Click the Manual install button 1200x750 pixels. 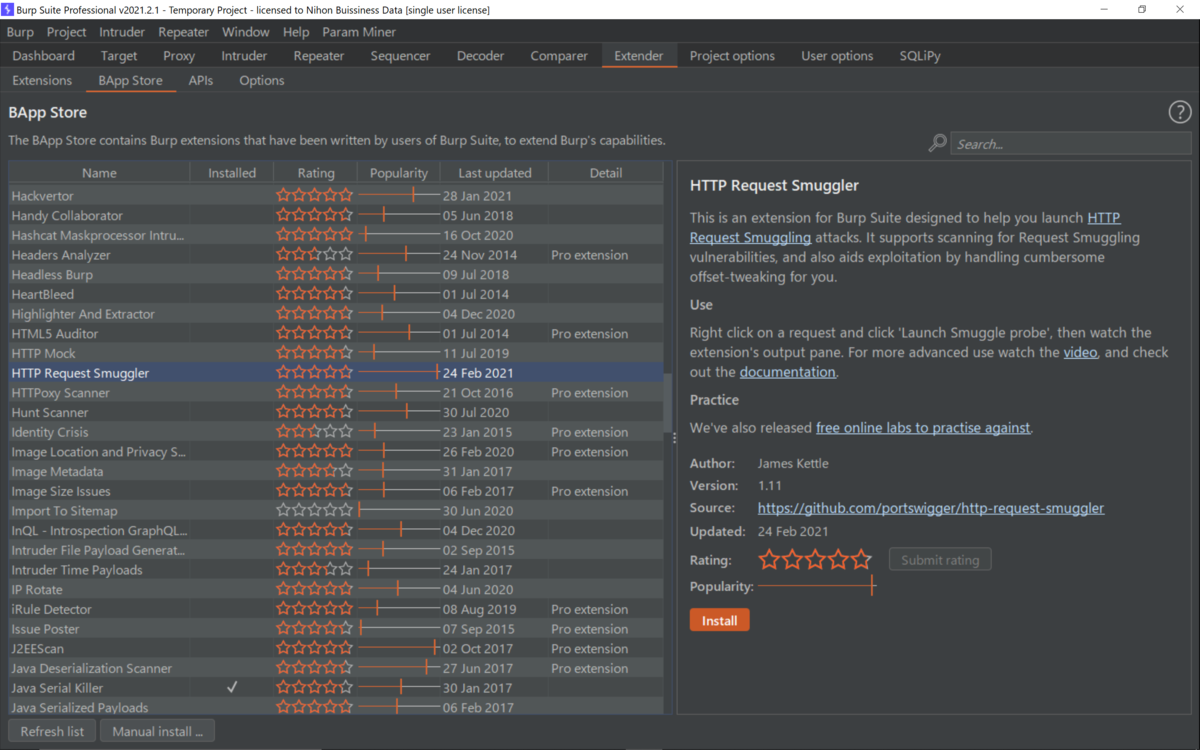pyautogui.click(x=157, y=731)
